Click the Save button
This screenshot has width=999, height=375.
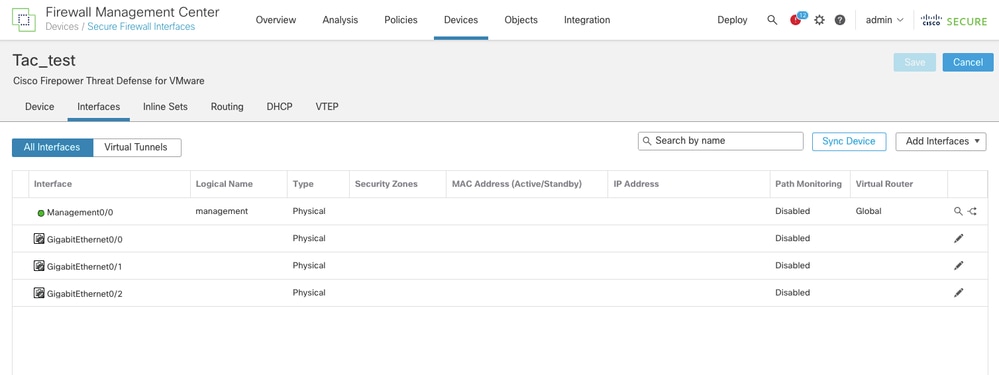pyautogui.click(x=914, y=62)
